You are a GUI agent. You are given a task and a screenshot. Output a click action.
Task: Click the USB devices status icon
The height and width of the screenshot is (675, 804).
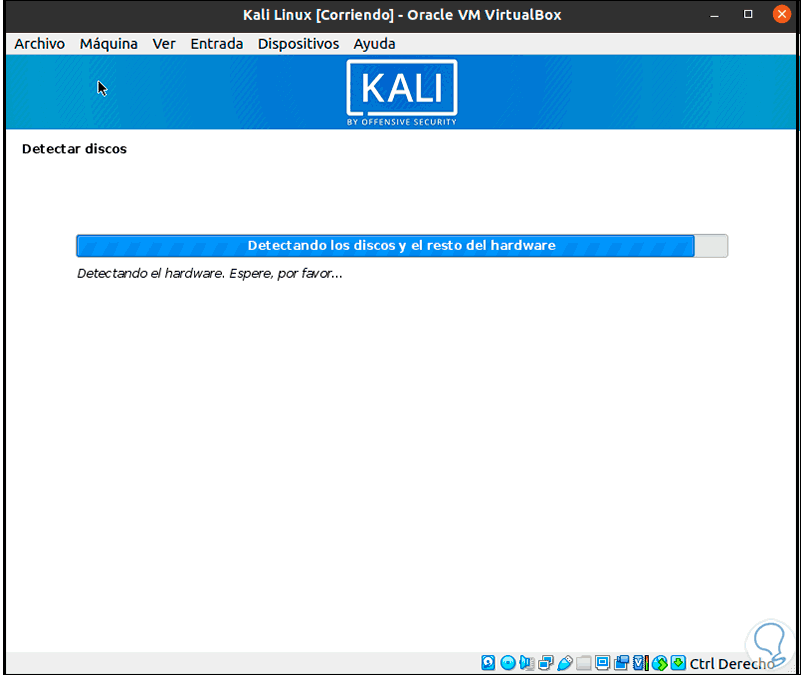(x=565, y=663)
